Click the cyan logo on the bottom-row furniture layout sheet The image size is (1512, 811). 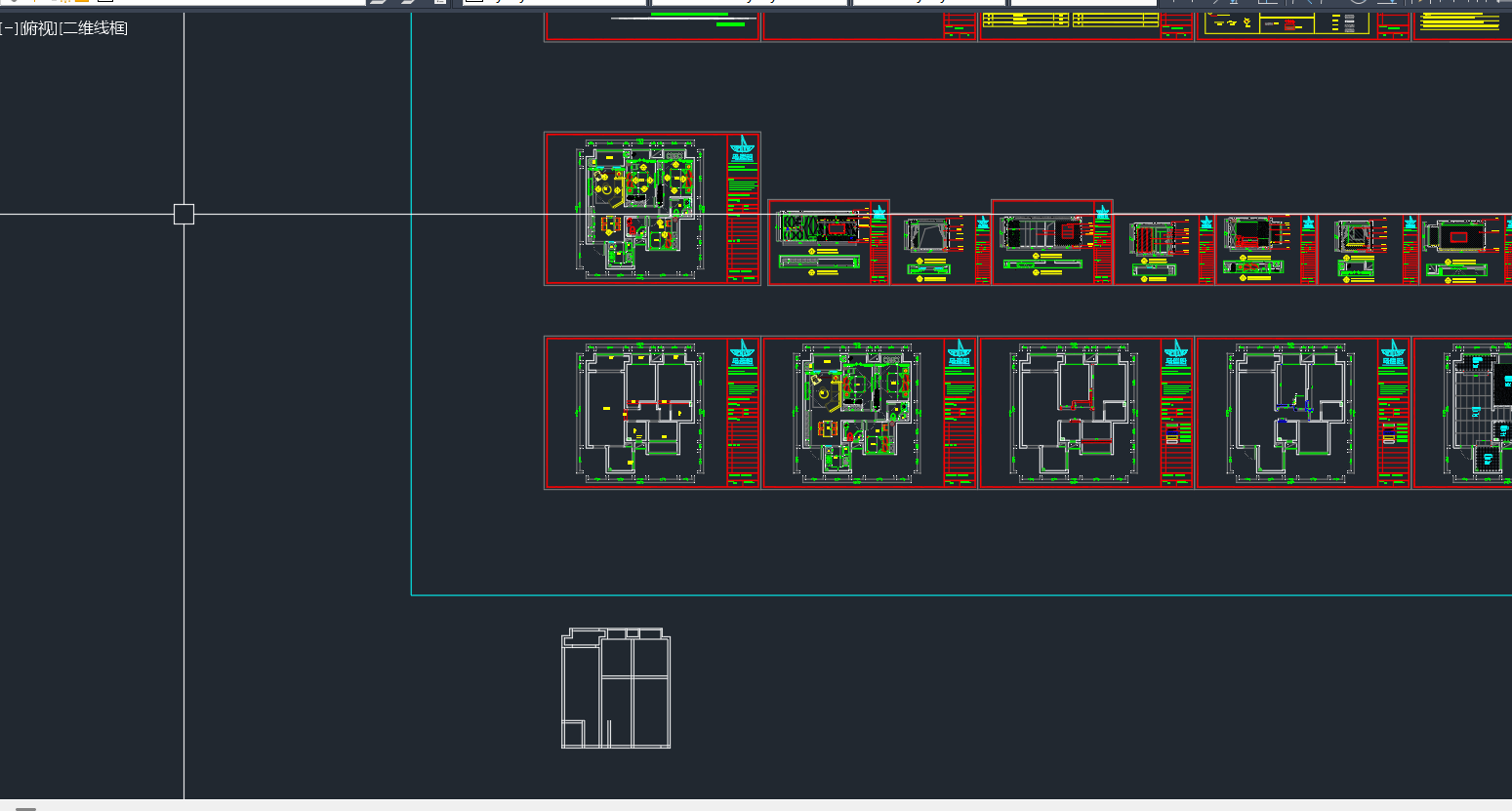pos(960,353)
